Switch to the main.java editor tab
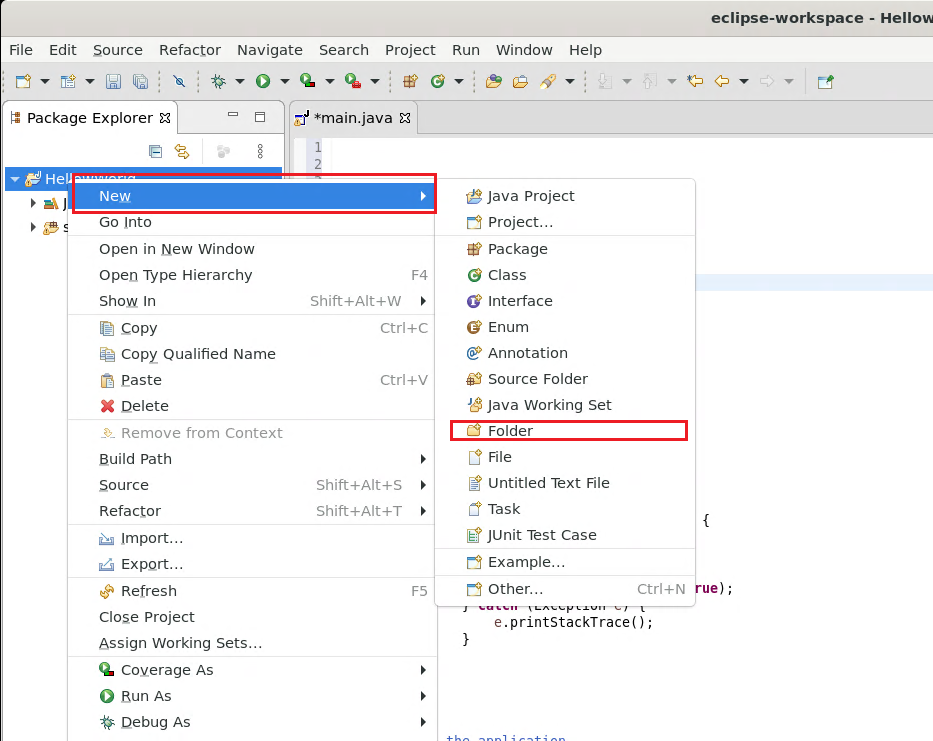 352,118
